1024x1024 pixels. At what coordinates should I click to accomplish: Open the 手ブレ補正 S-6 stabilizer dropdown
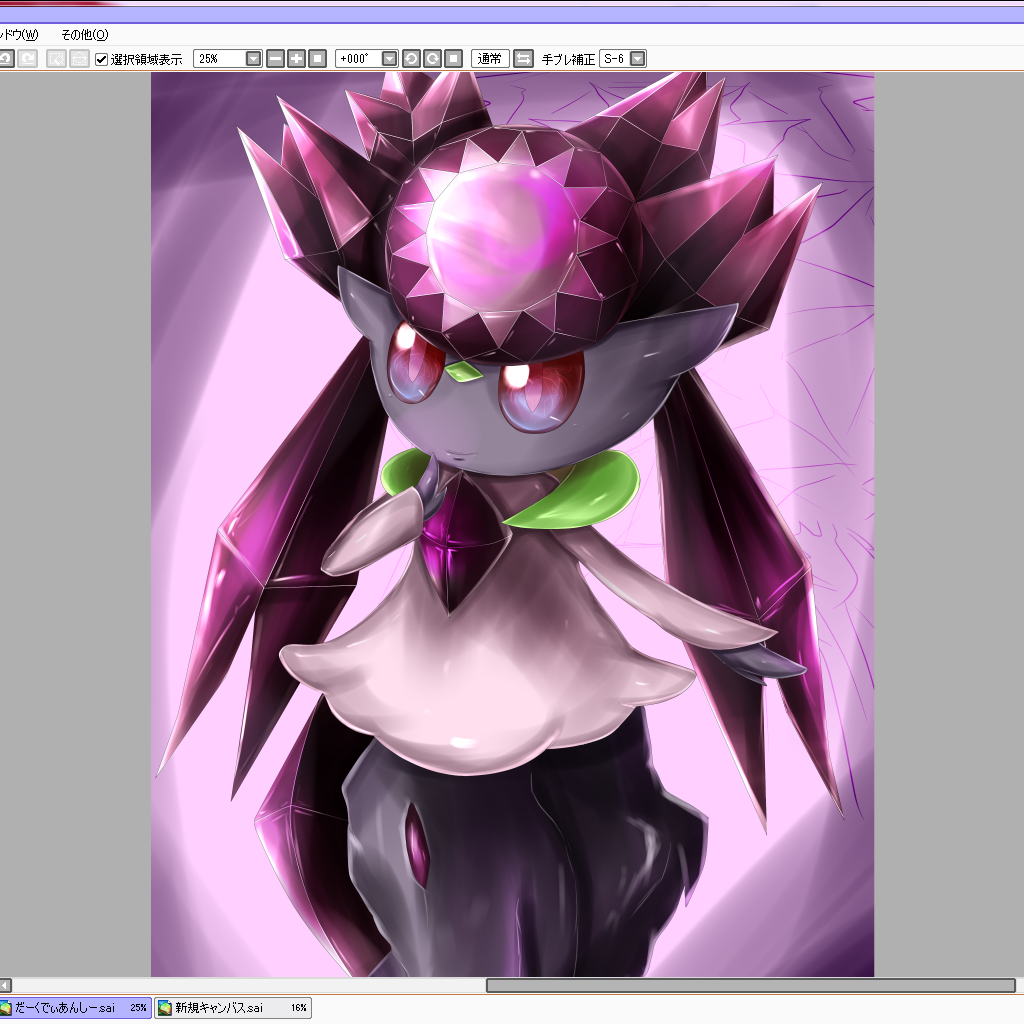tap(637, 59)
